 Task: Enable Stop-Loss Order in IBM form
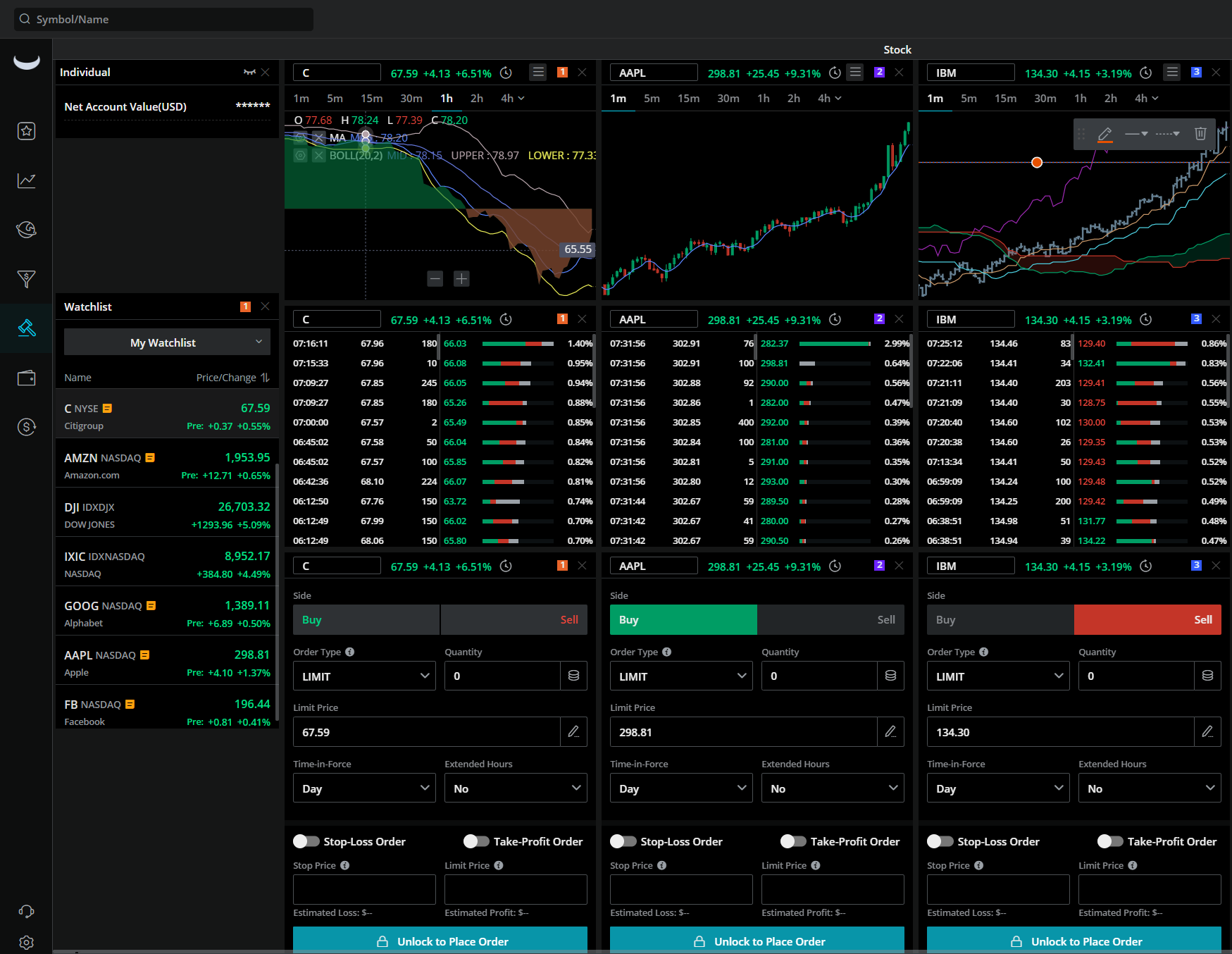click(940, 841)
